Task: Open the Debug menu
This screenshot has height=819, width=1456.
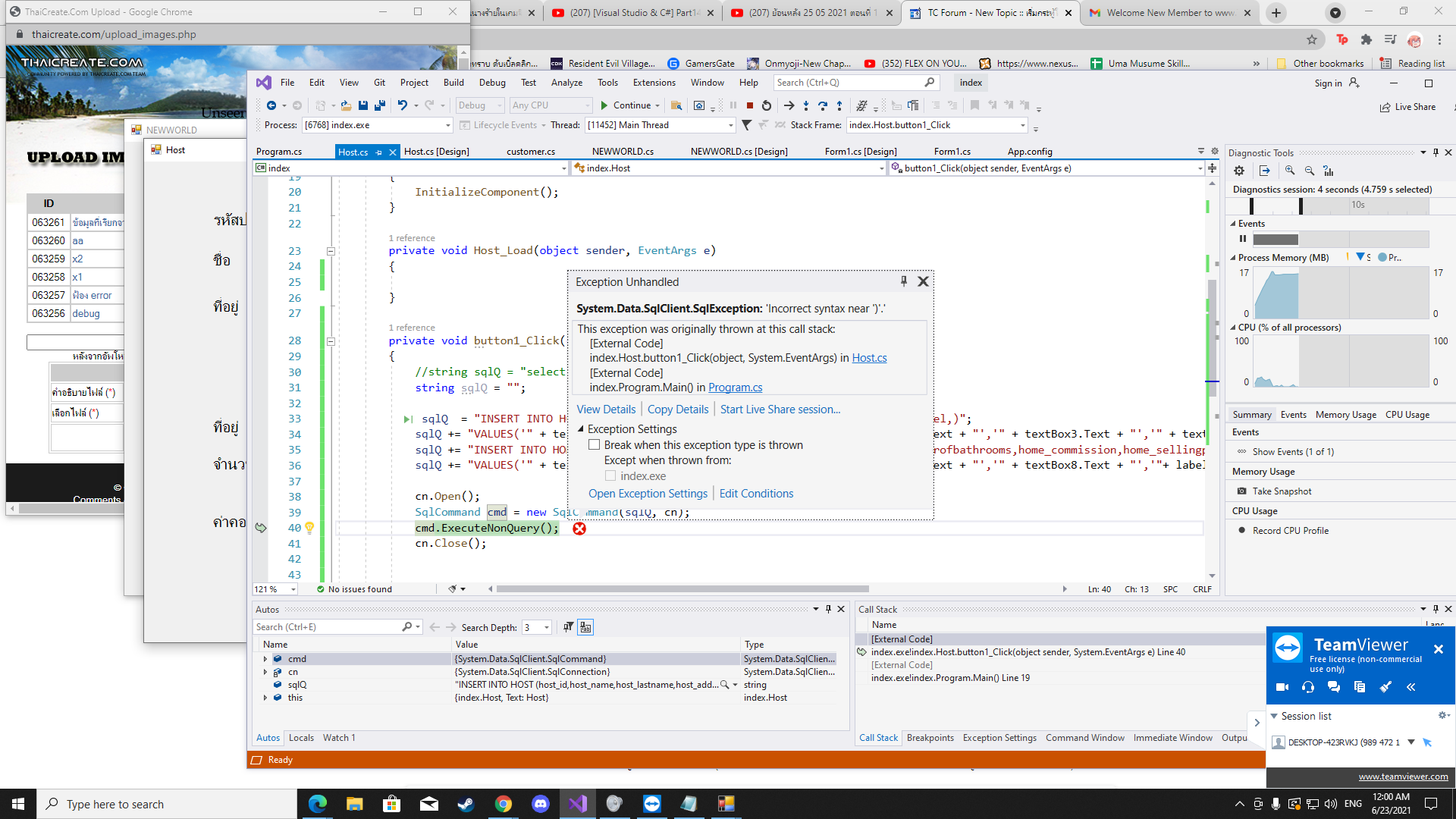Action: point(491,83)
